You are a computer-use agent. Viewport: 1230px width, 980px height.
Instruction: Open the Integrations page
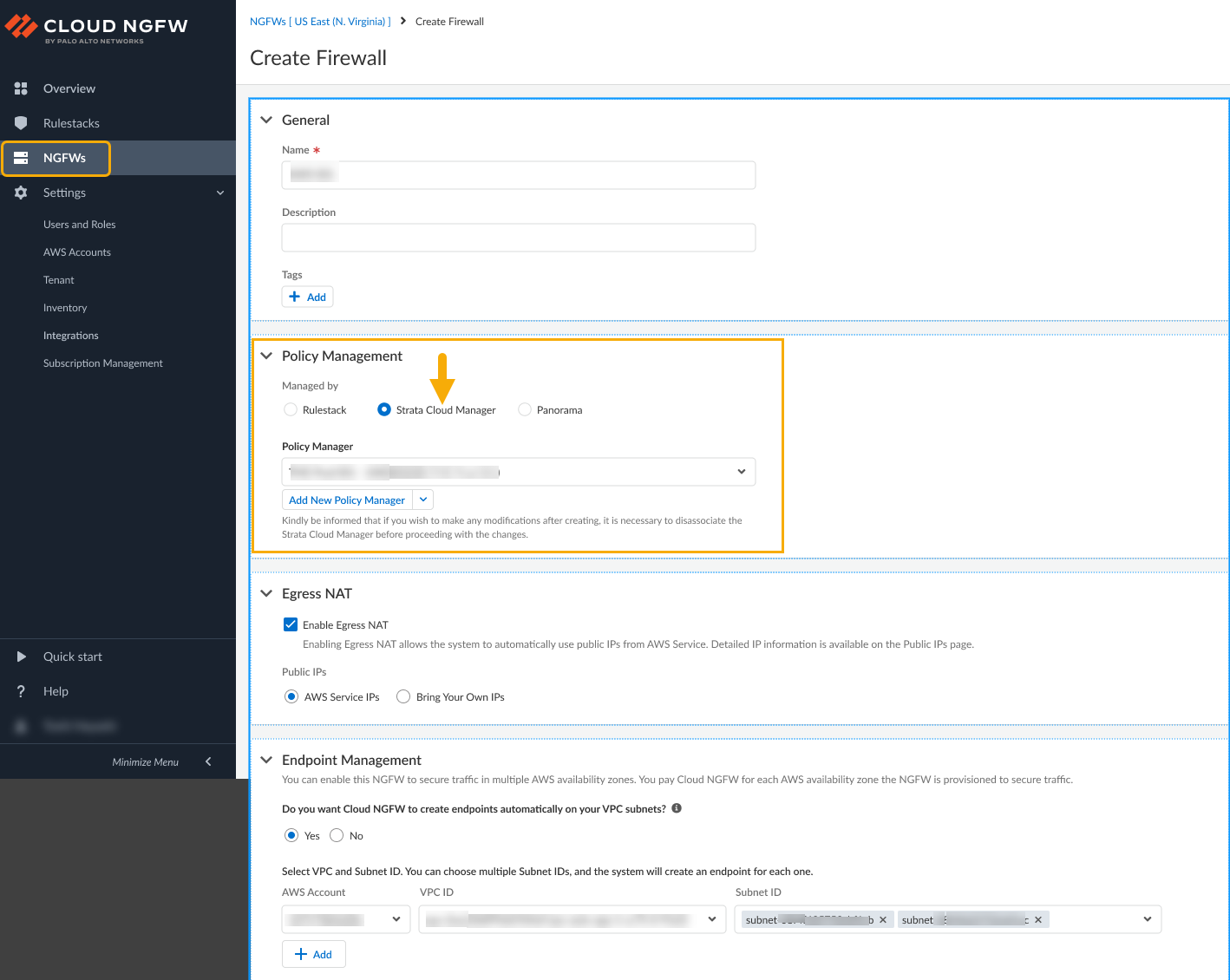click(x=71, y=336)
